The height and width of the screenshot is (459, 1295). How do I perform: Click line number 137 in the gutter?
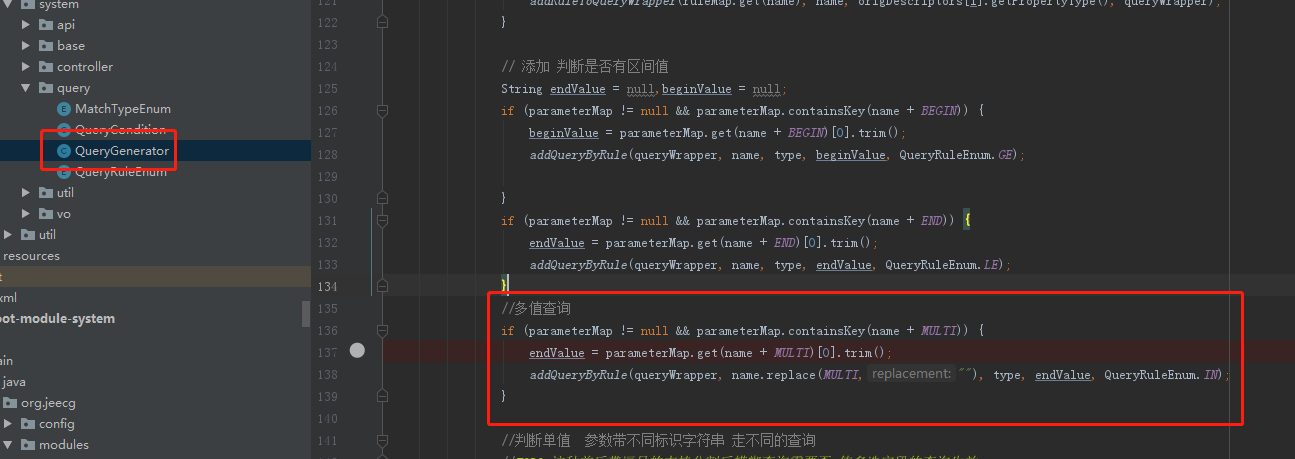[x=328, y=352]
